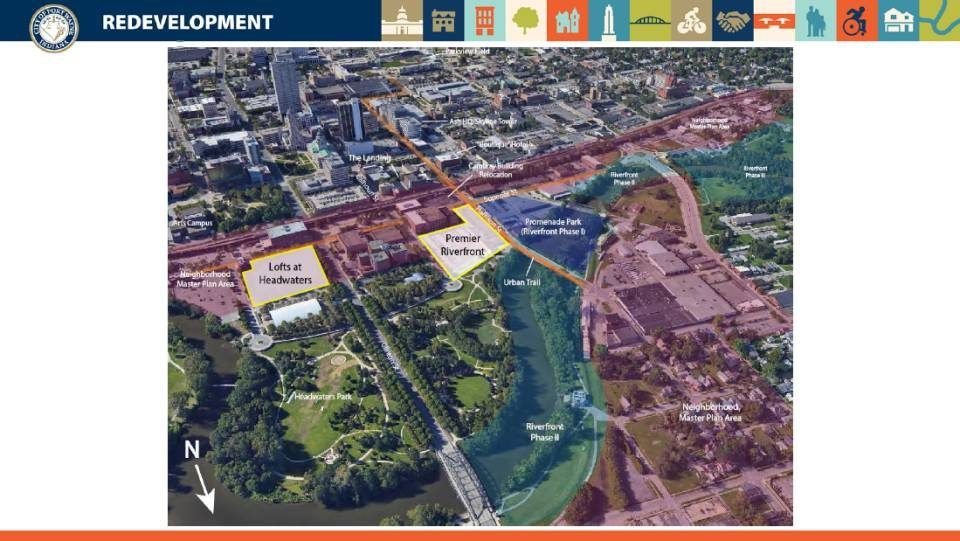Click the winding river icon

939,21
